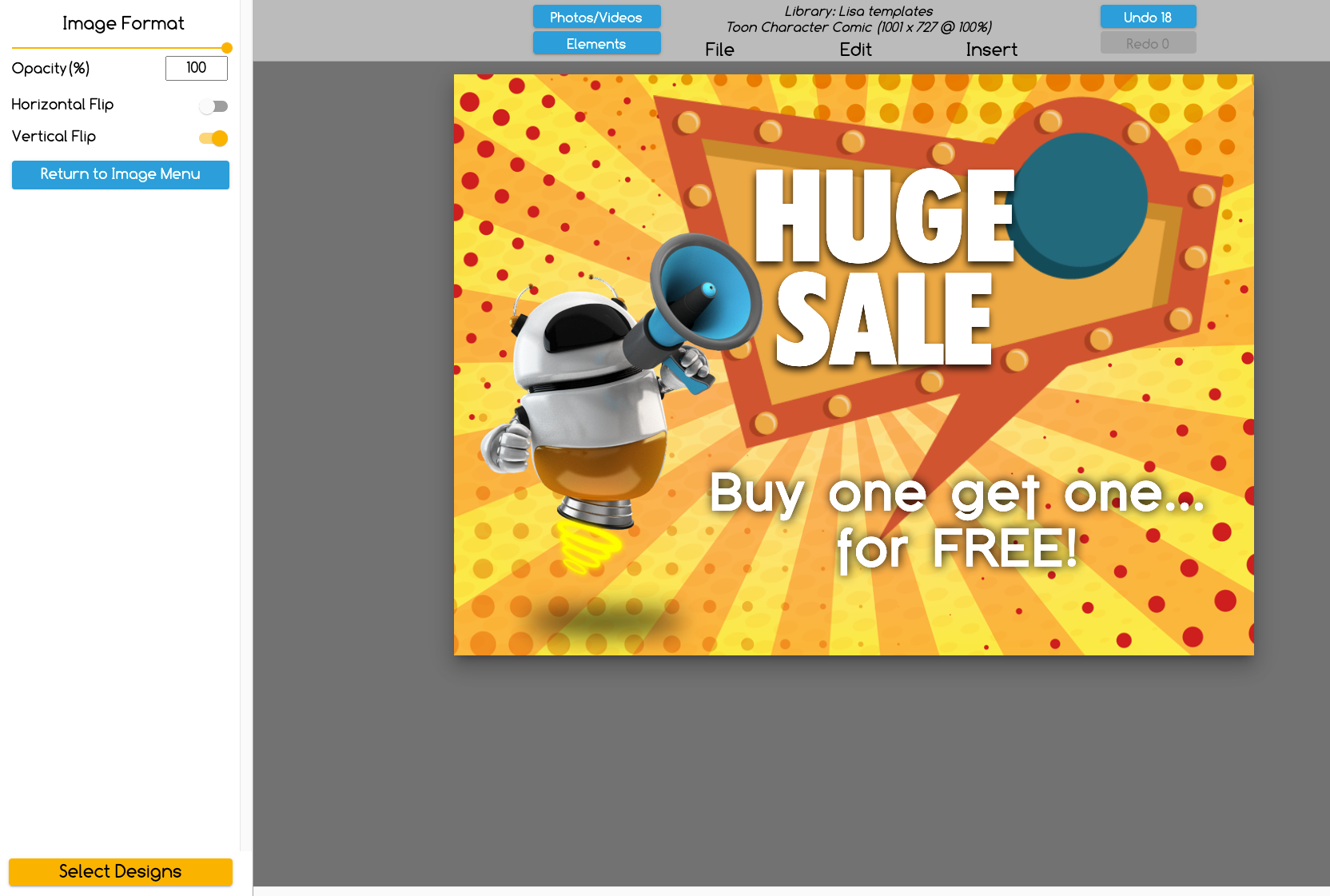Click the greyed Redo 0 button
This screenshot has height=896, width=1330.
click(x=1148, y=43)
